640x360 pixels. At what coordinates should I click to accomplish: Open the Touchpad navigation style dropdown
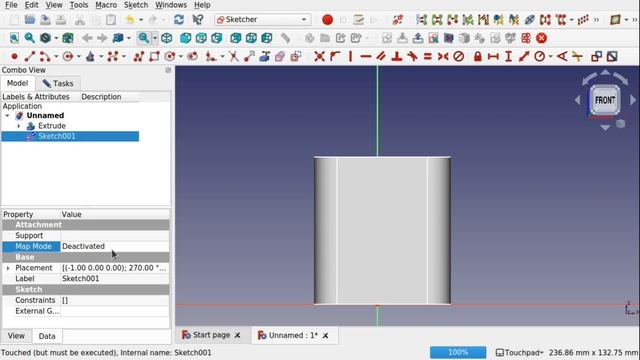tap(520, 352)
